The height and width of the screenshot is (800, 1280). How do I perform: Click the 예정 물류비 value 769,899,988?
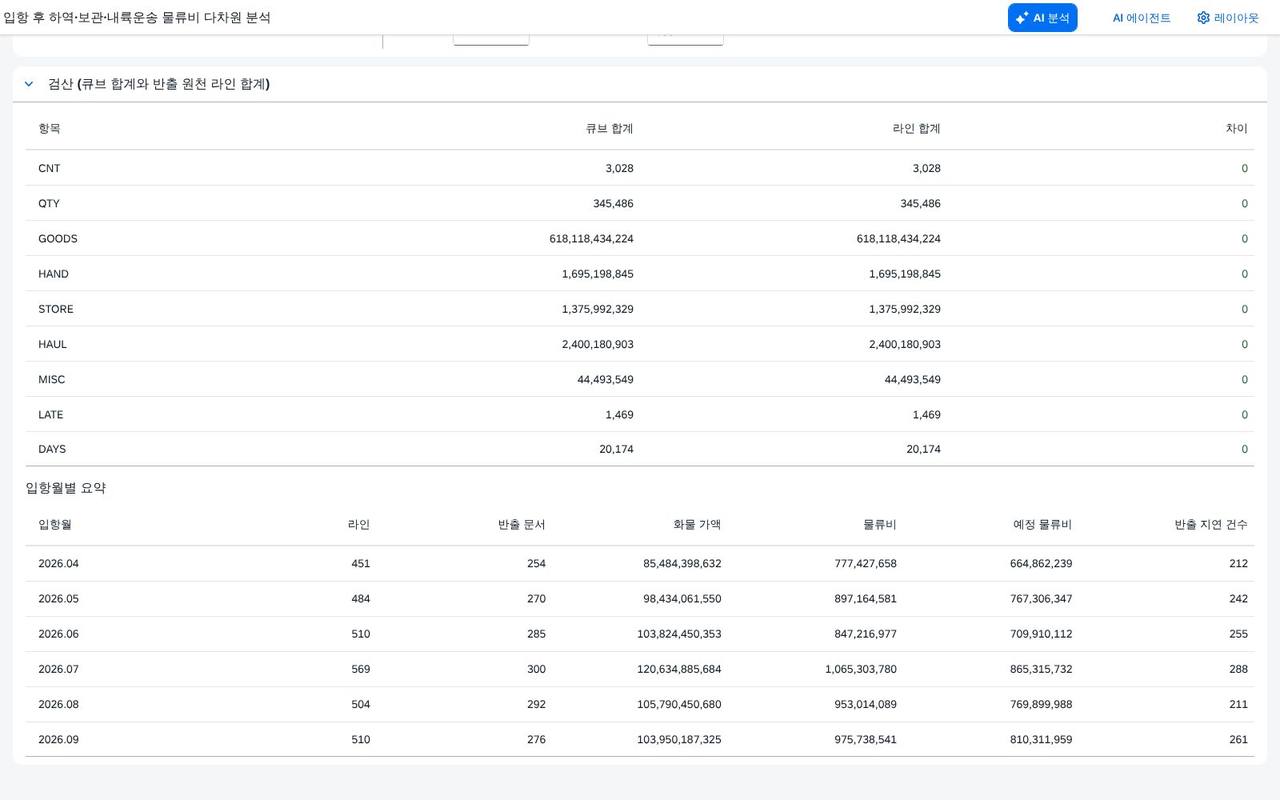(x=1041, y=704)
